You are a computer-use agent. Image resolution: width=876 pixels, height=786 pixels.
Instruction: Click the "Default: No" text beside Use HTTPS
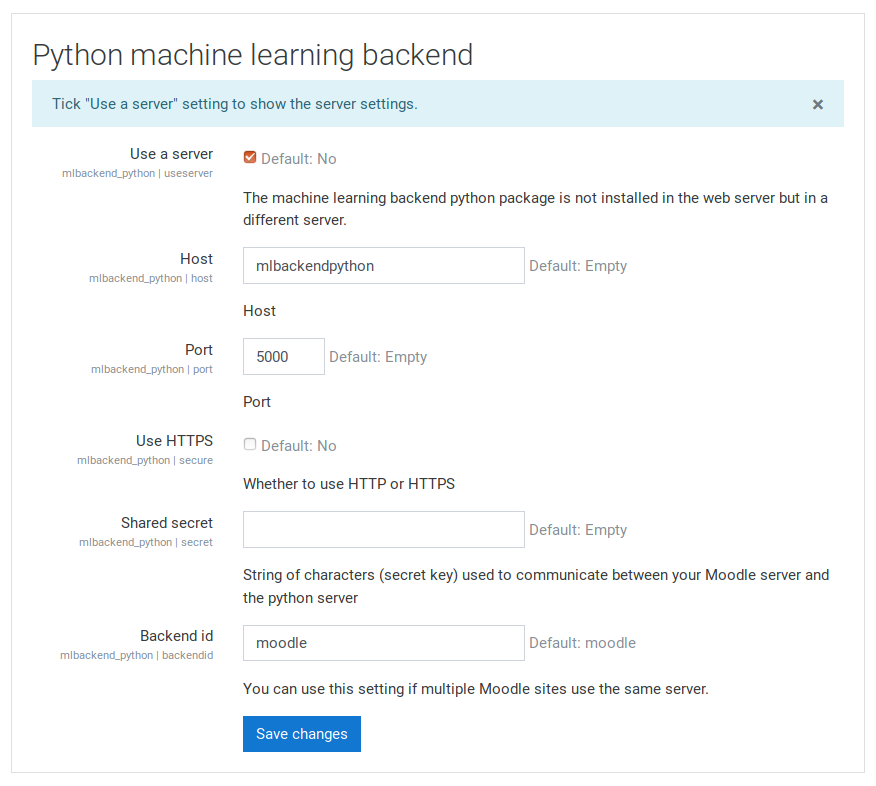click(x=299, y=446)
